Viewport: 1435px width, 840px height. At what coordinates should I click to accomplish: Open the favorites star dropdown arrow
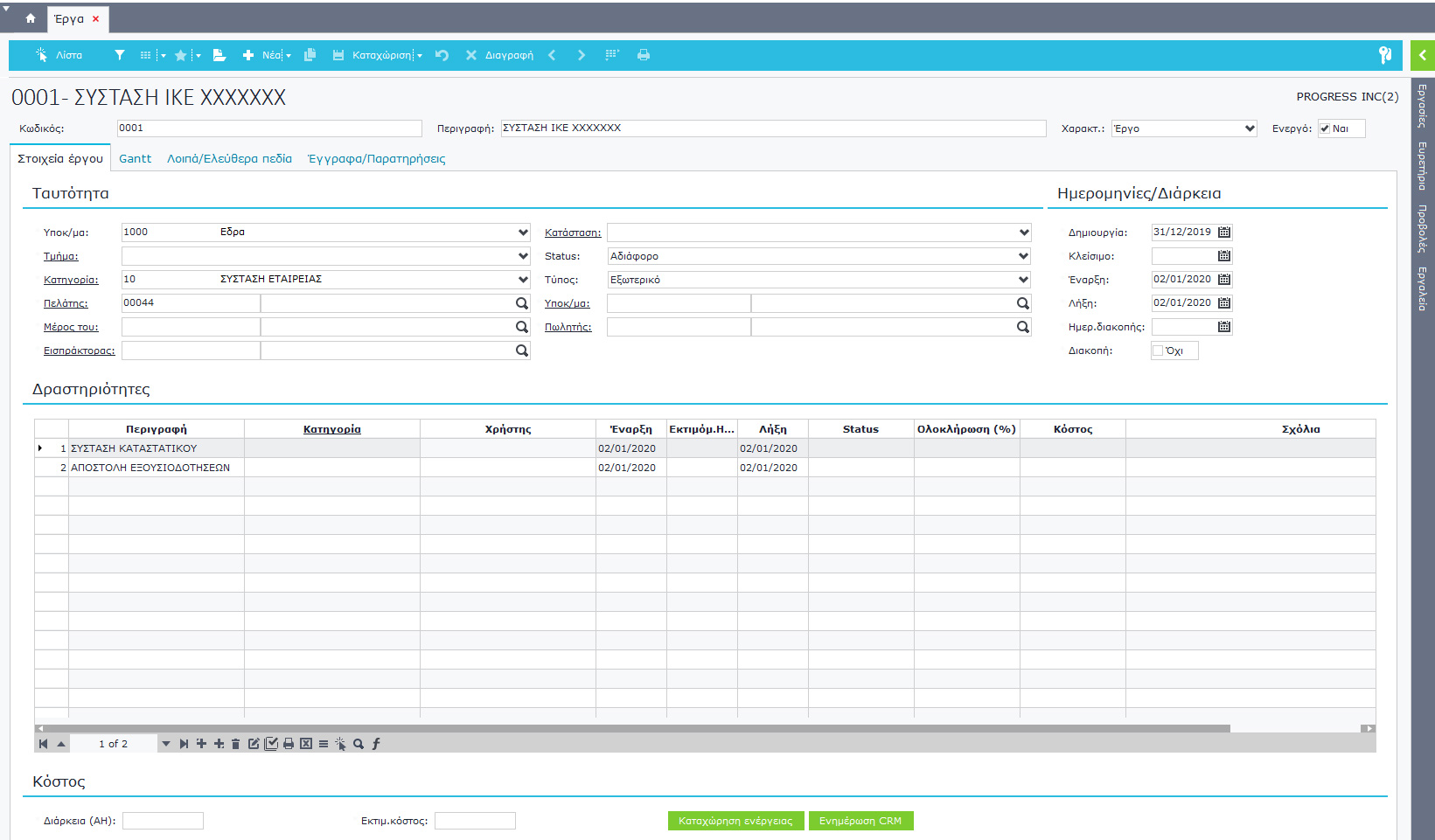click(198, 56)
